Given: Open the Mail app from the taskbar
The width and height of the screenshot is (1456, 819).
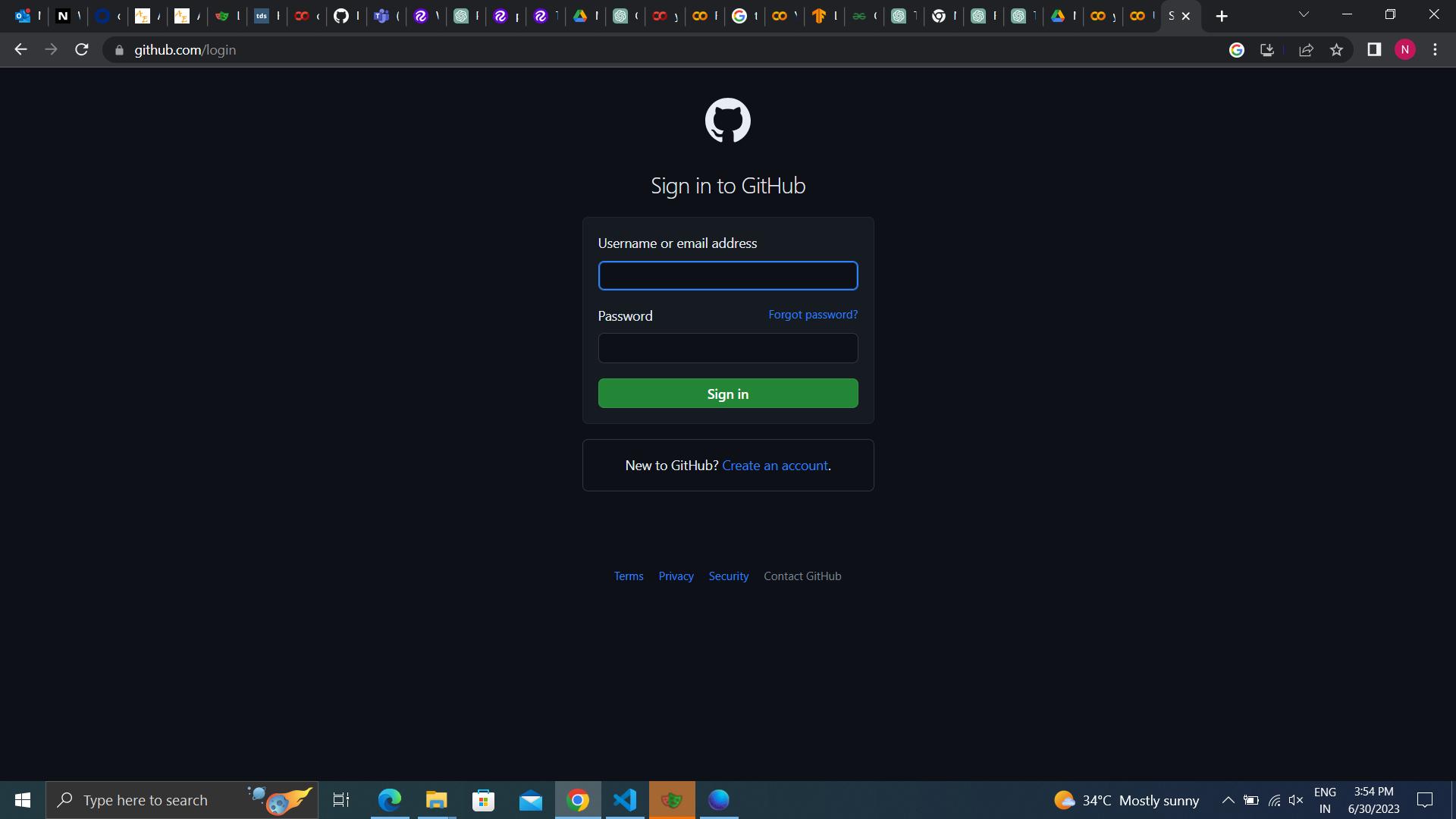Looking at the screenshot, I should (531, 800).
